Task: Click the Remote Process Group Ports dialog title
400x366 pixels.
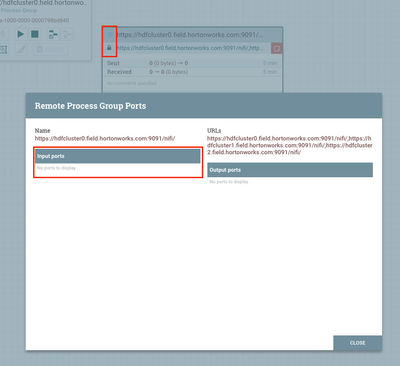Action: pos(90,106)
